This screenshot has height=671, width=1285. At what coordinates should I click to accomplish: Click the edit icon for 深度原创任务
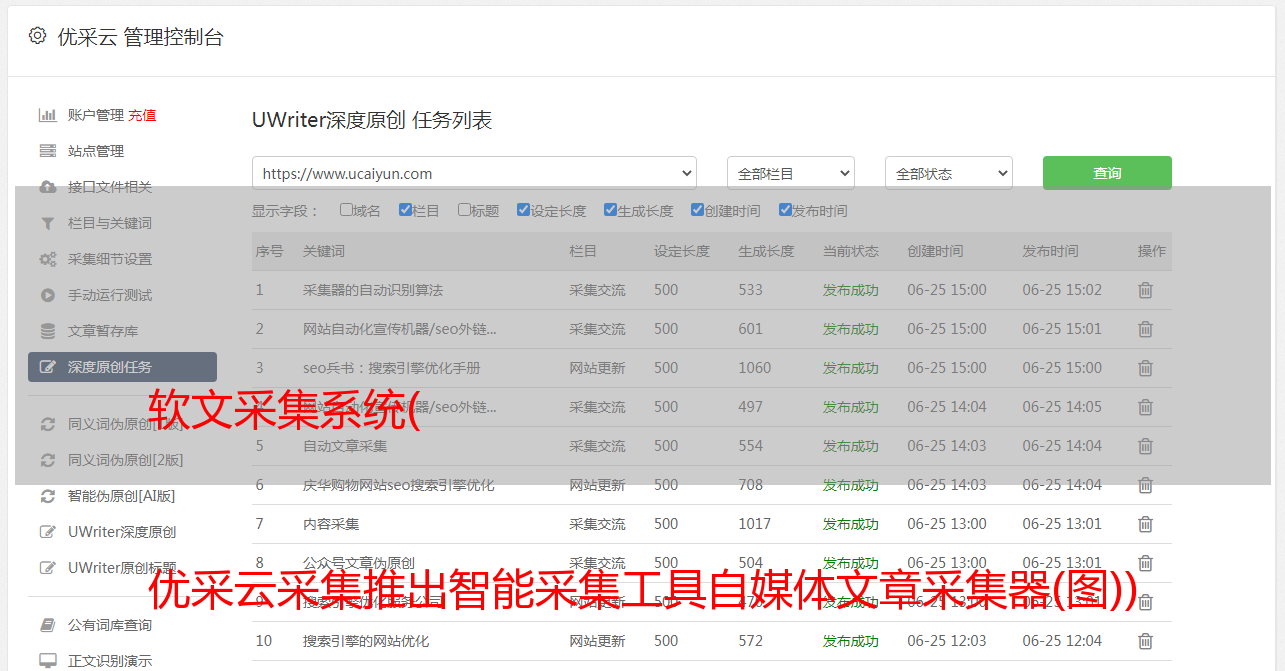pos(47,367)
